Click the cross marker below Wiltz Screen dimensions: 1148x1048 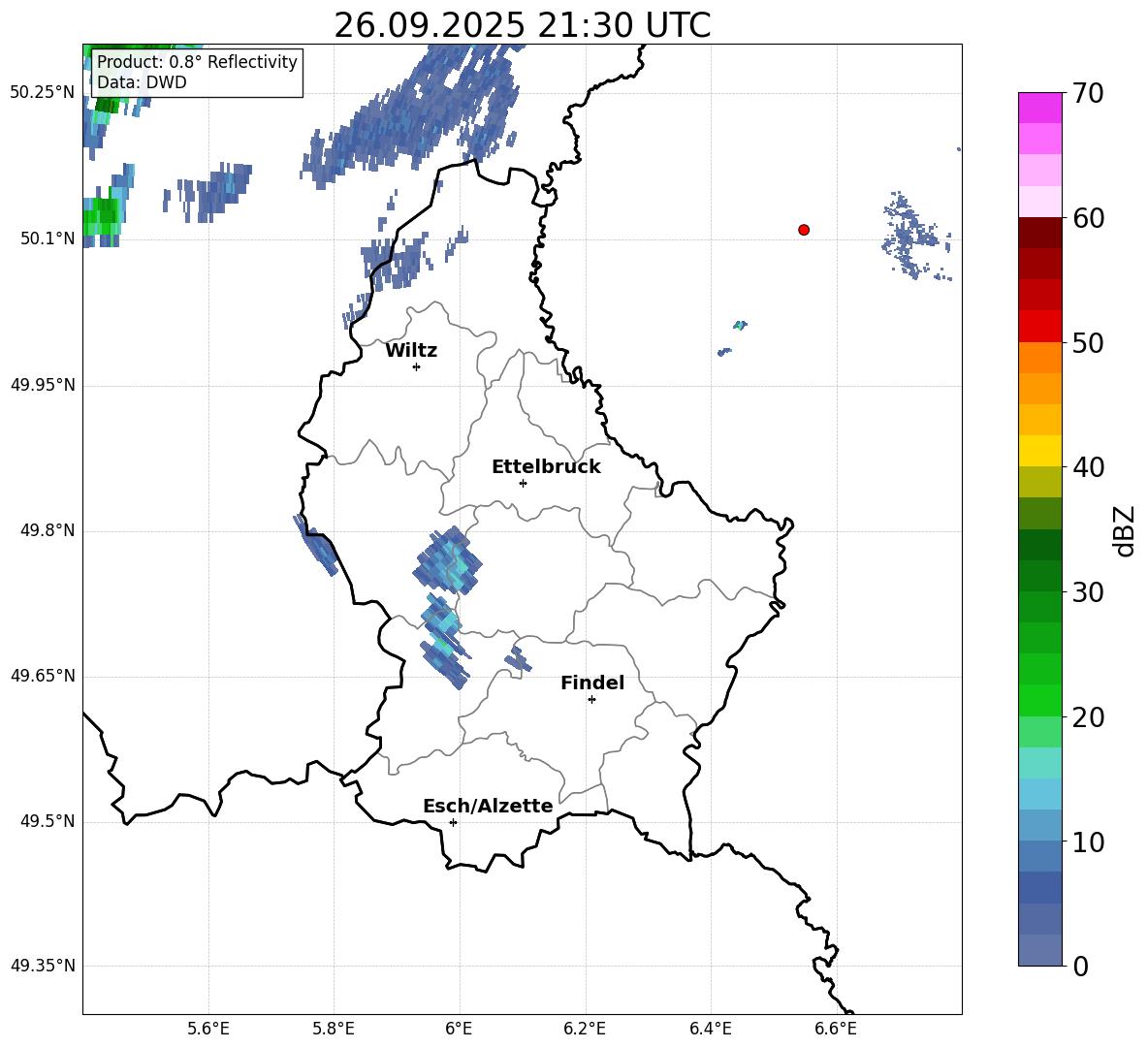point(417,367)
